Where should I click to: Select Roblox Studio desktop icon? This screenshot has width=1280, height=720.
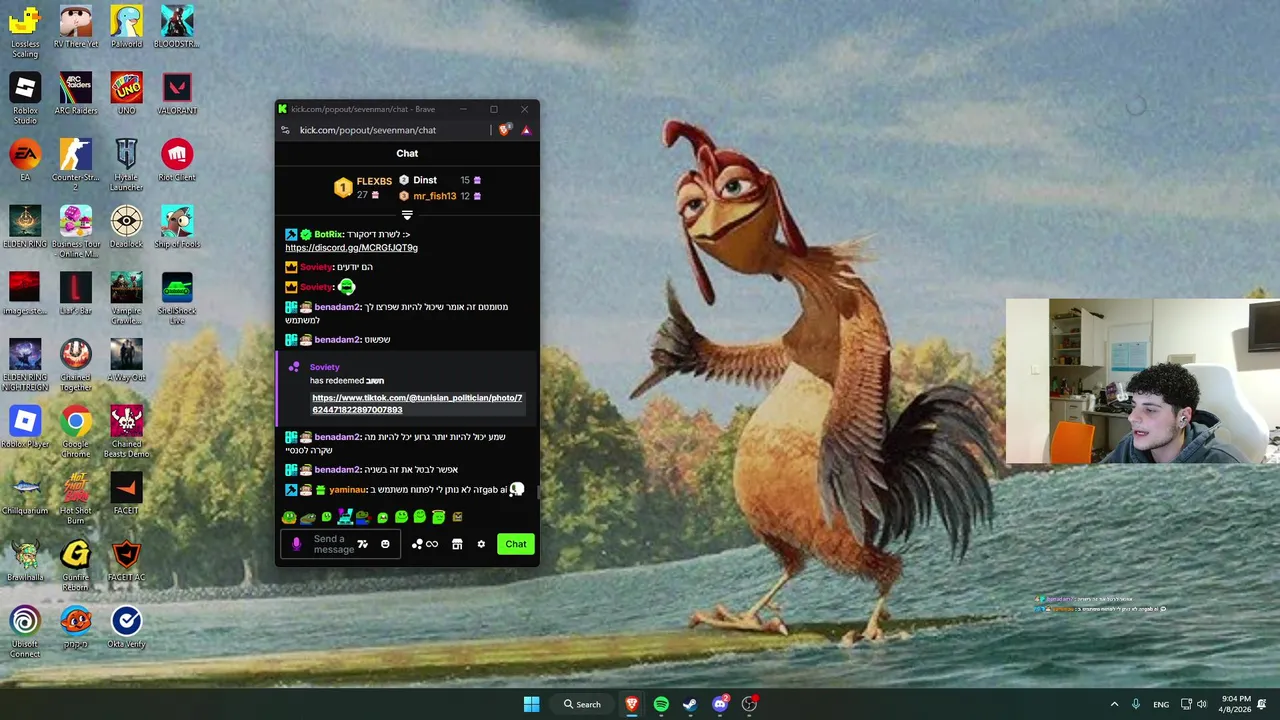point(25,99)
